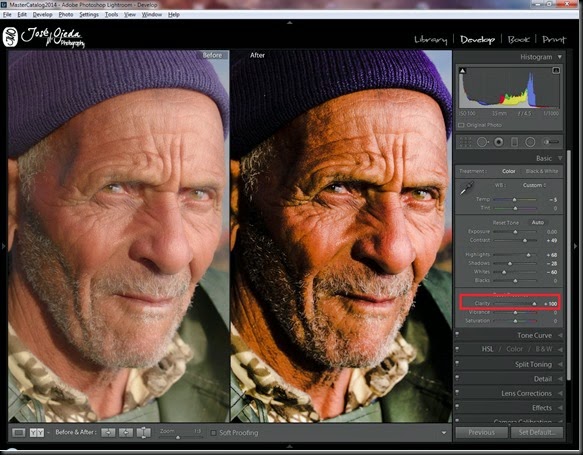Toggle Effects panel on/off switch

click(x=457, y=408)
